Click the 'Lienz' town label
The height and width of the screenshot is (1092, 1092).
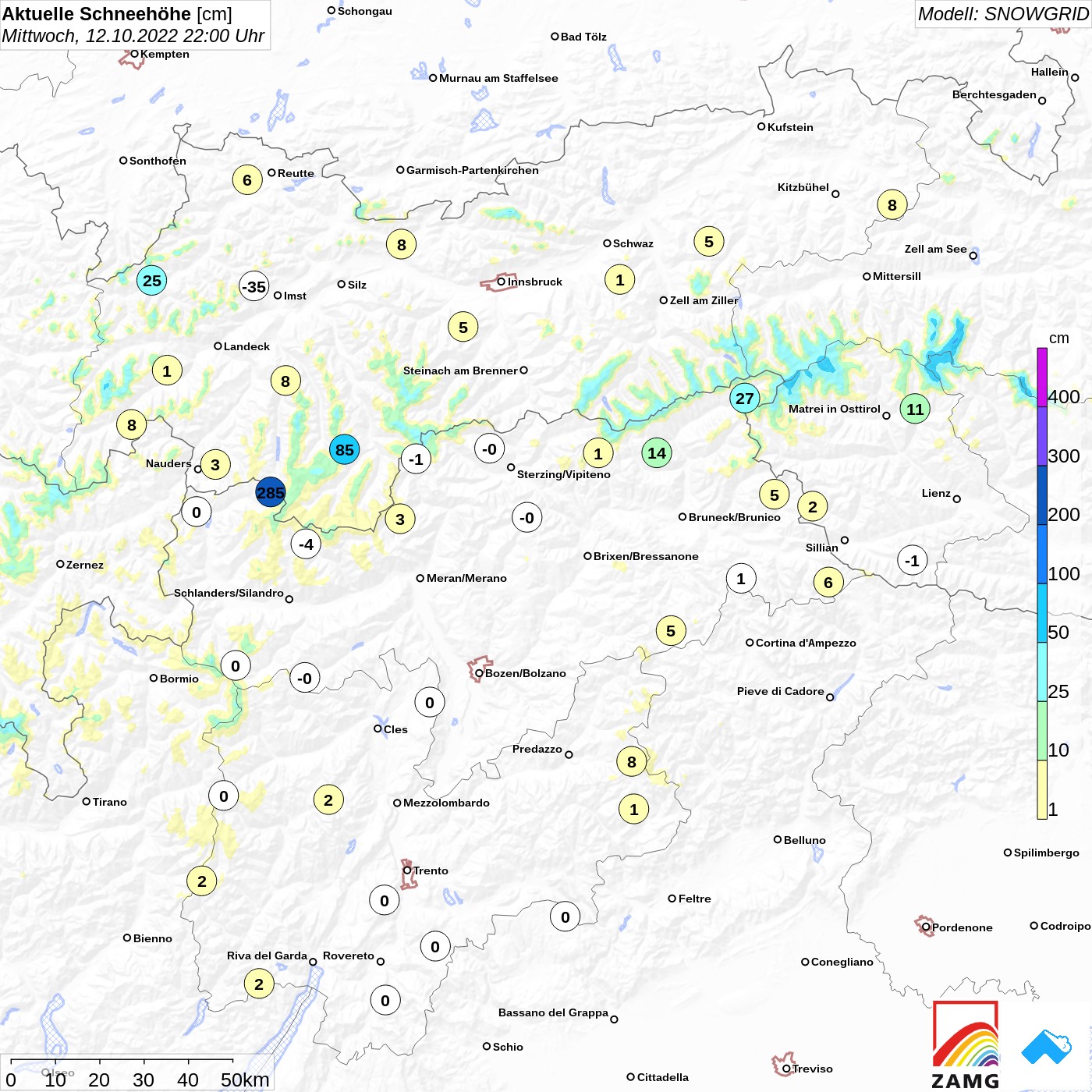(x=936, y=493)
